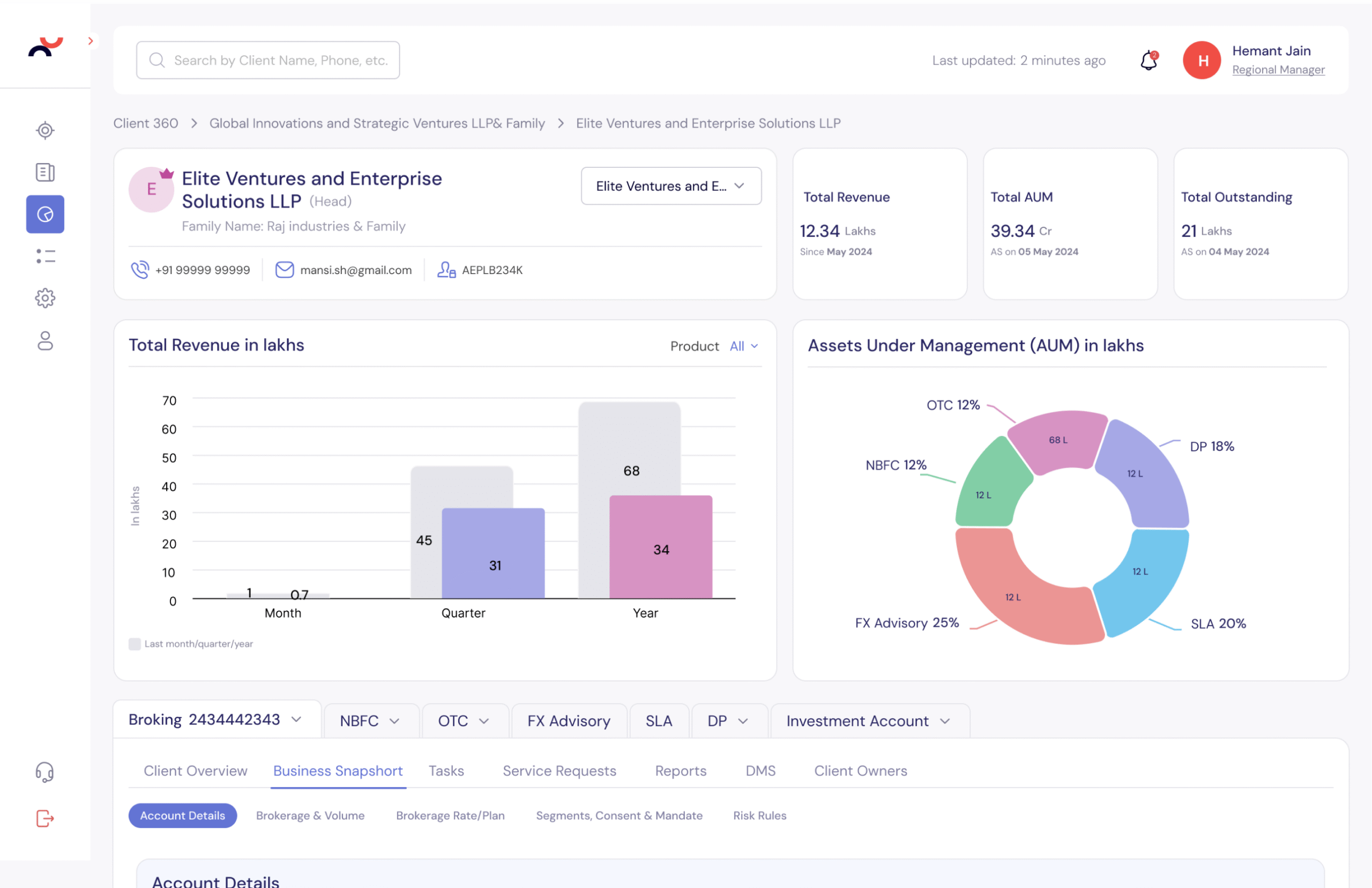Select the highlighted Client 360 chart icon

(45, 214)
